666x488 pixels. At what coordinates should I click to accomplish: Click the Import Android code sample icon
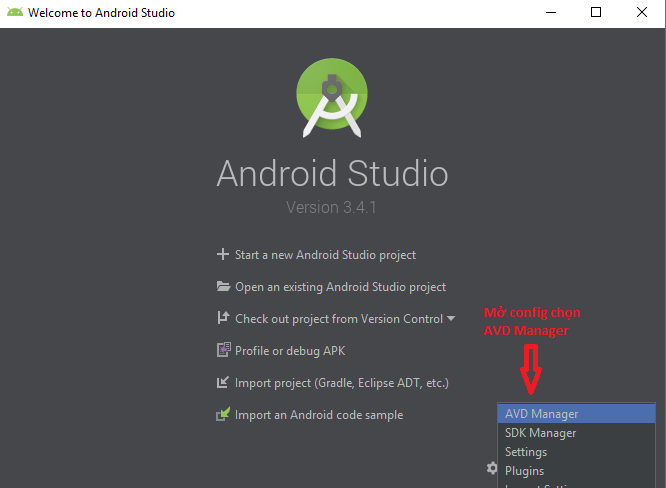pyautogui.click(x=223, y=414)
